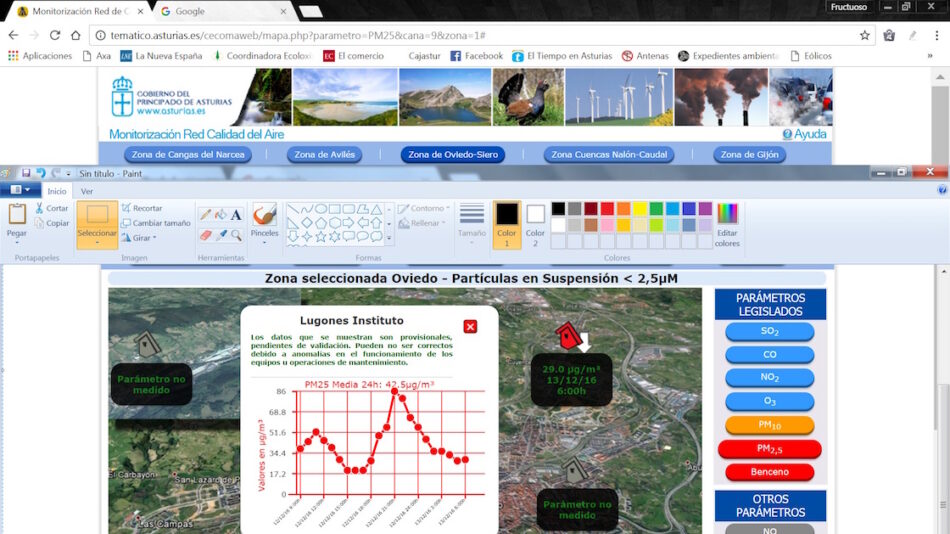This screenshot has width=950, height=534.
Task: Switch to the Ver ribbon tab
Action: 87,191
